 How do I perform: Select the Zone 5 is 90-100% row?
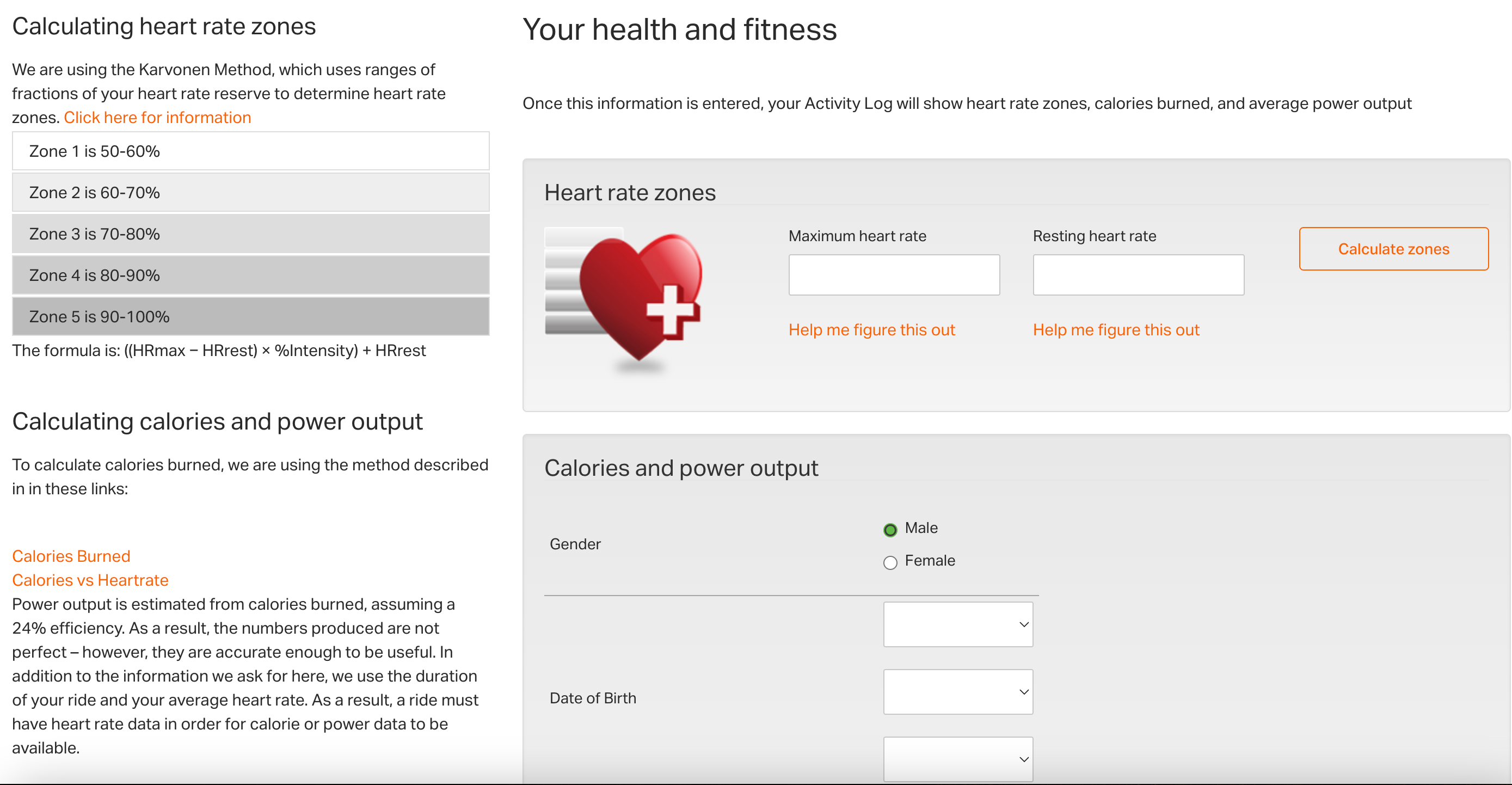(250, 316)
